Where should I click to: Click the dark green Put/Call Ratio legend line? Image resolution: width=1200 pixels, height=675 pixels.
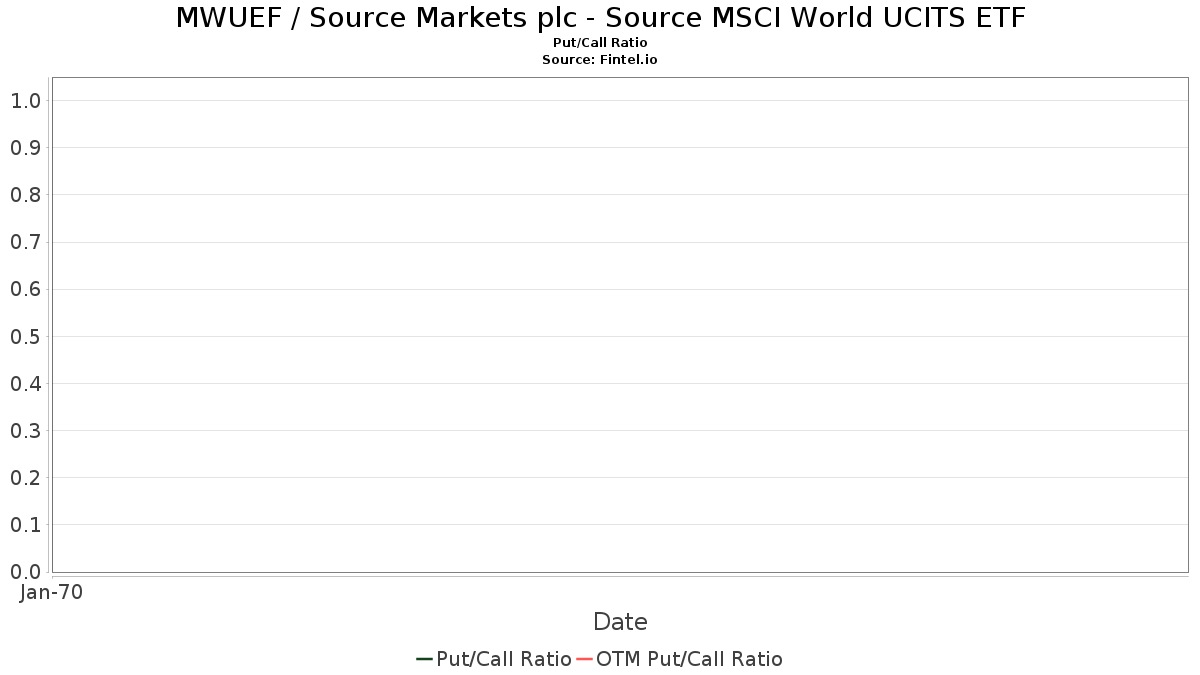(424, 659)
